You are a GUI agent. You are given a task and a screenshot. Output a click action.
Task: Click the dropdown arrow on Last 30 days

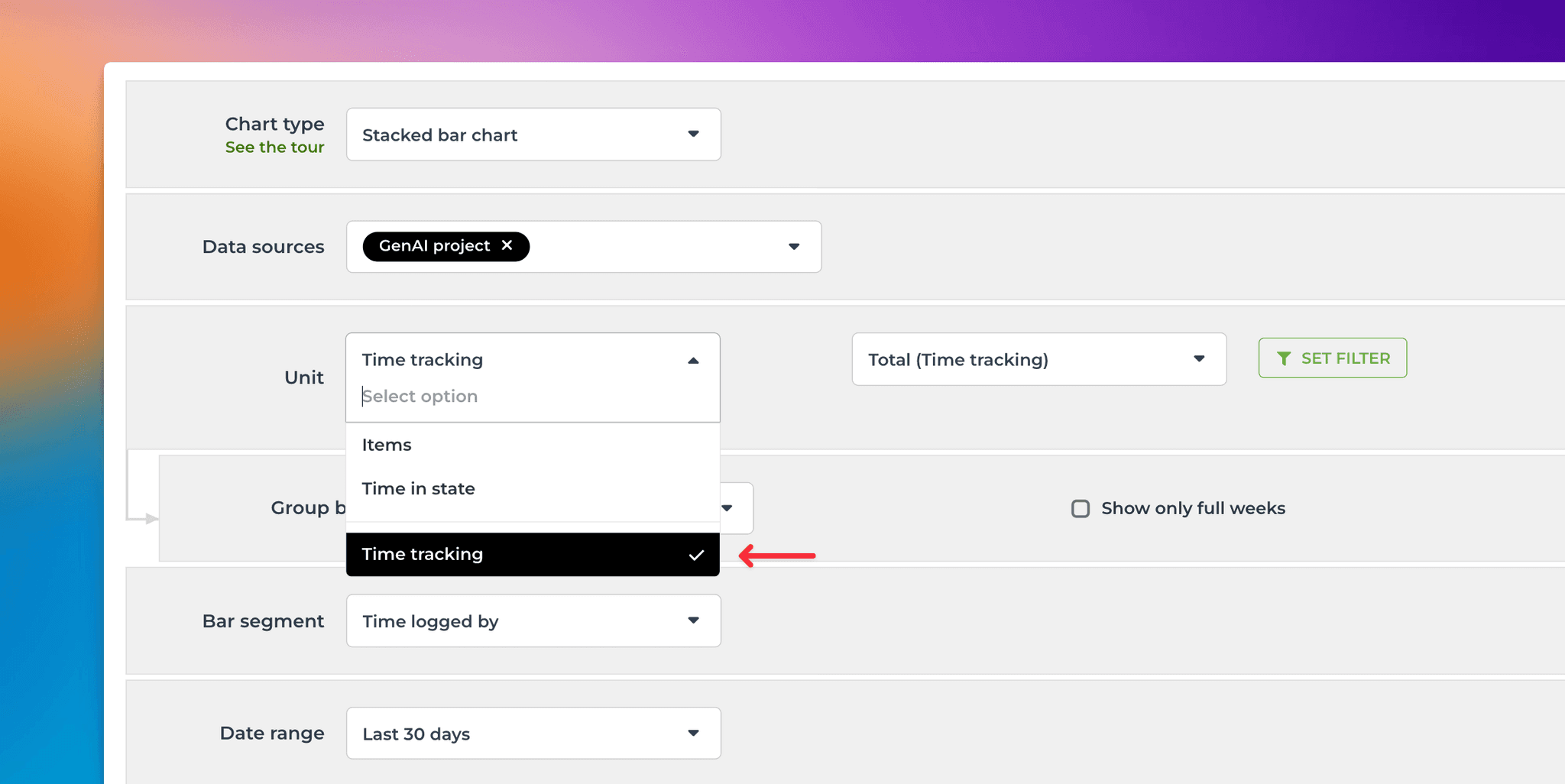[x=693, y=733]
